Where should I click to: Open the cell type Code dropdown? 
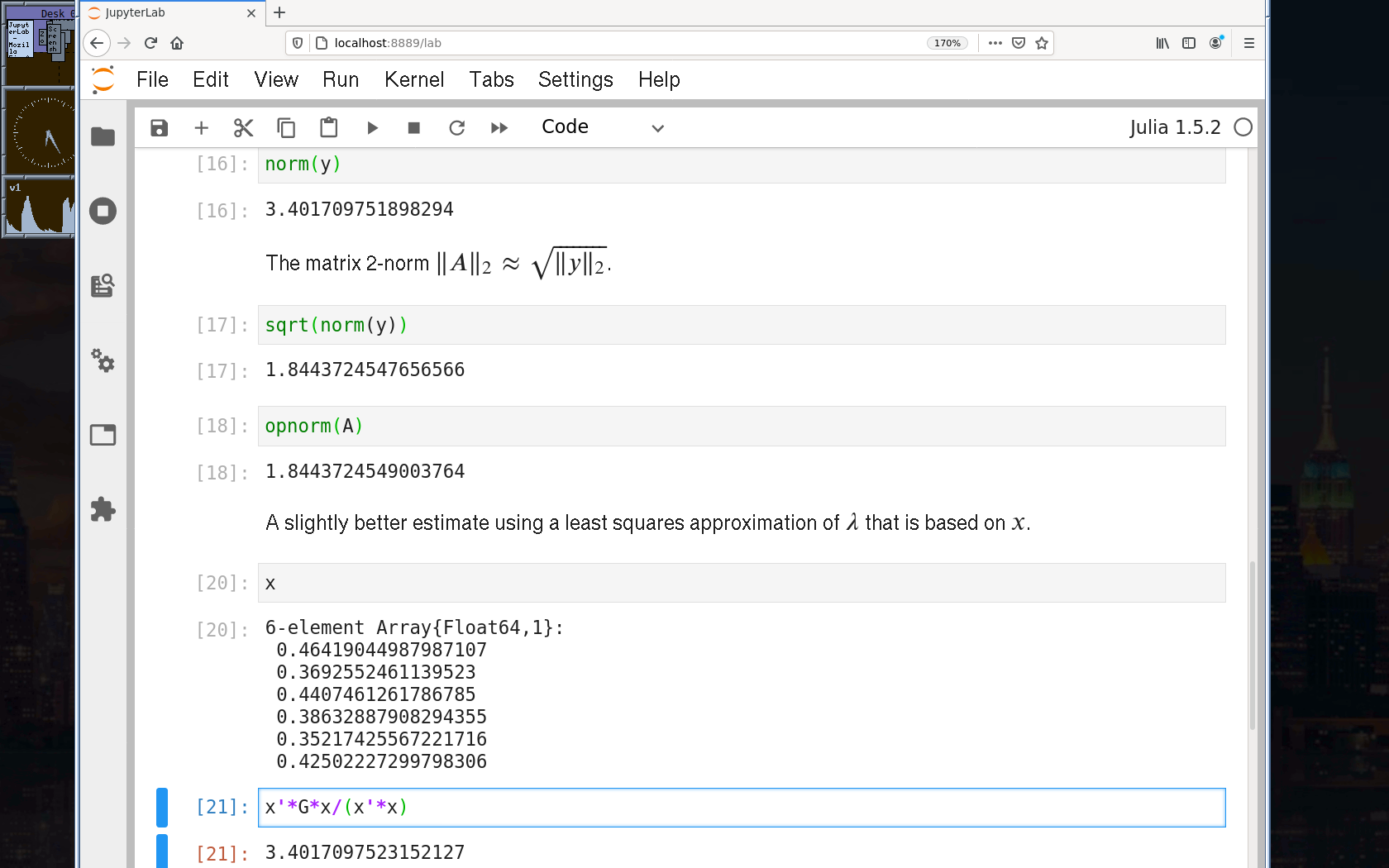click(x=602, y=128)
